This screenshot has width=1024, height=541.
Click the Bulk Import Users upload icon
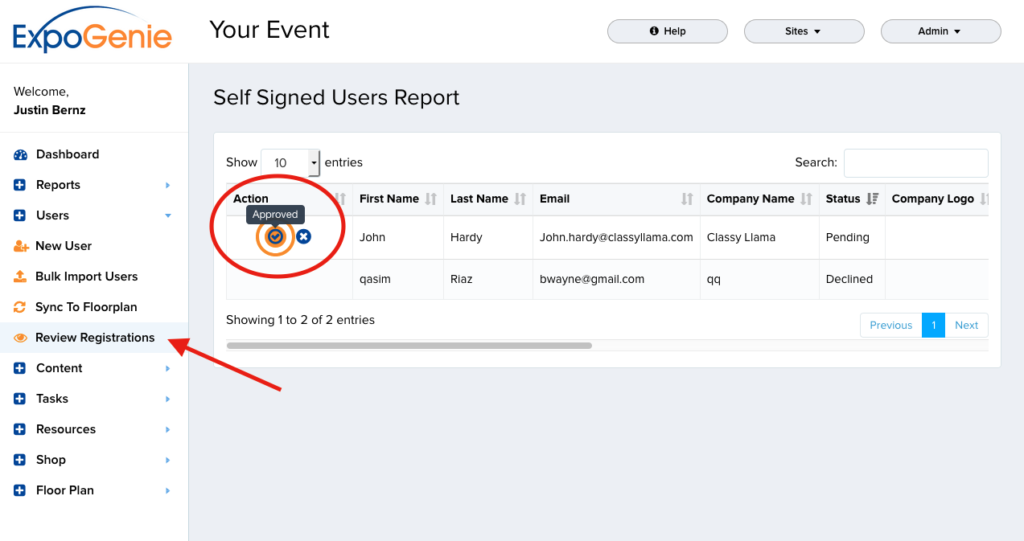pyautogui.click(x=20, y=276)
